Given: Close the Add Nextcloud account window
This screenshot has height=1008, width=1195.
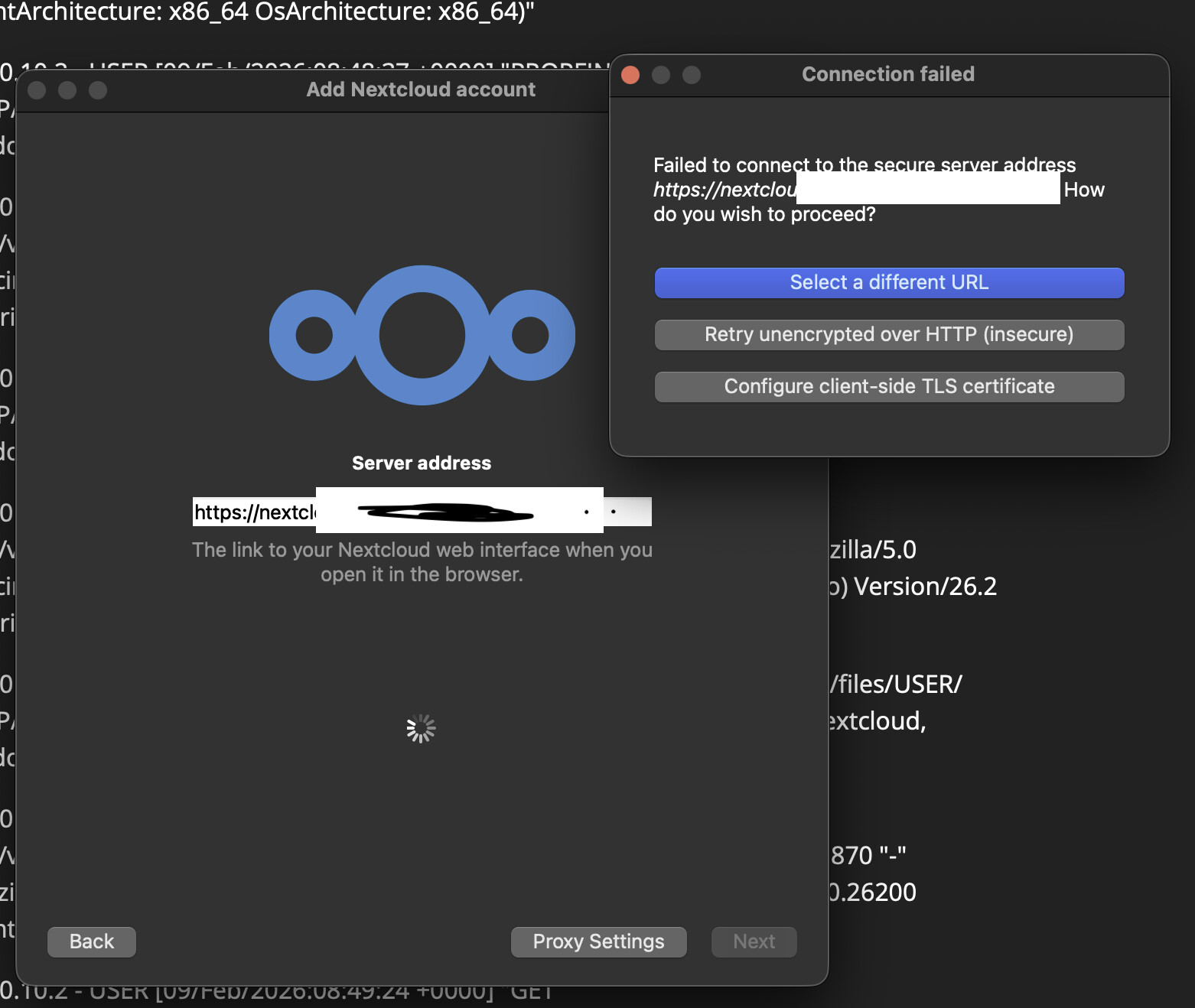Looking at the screenshot, I should (x=37, y=90).
